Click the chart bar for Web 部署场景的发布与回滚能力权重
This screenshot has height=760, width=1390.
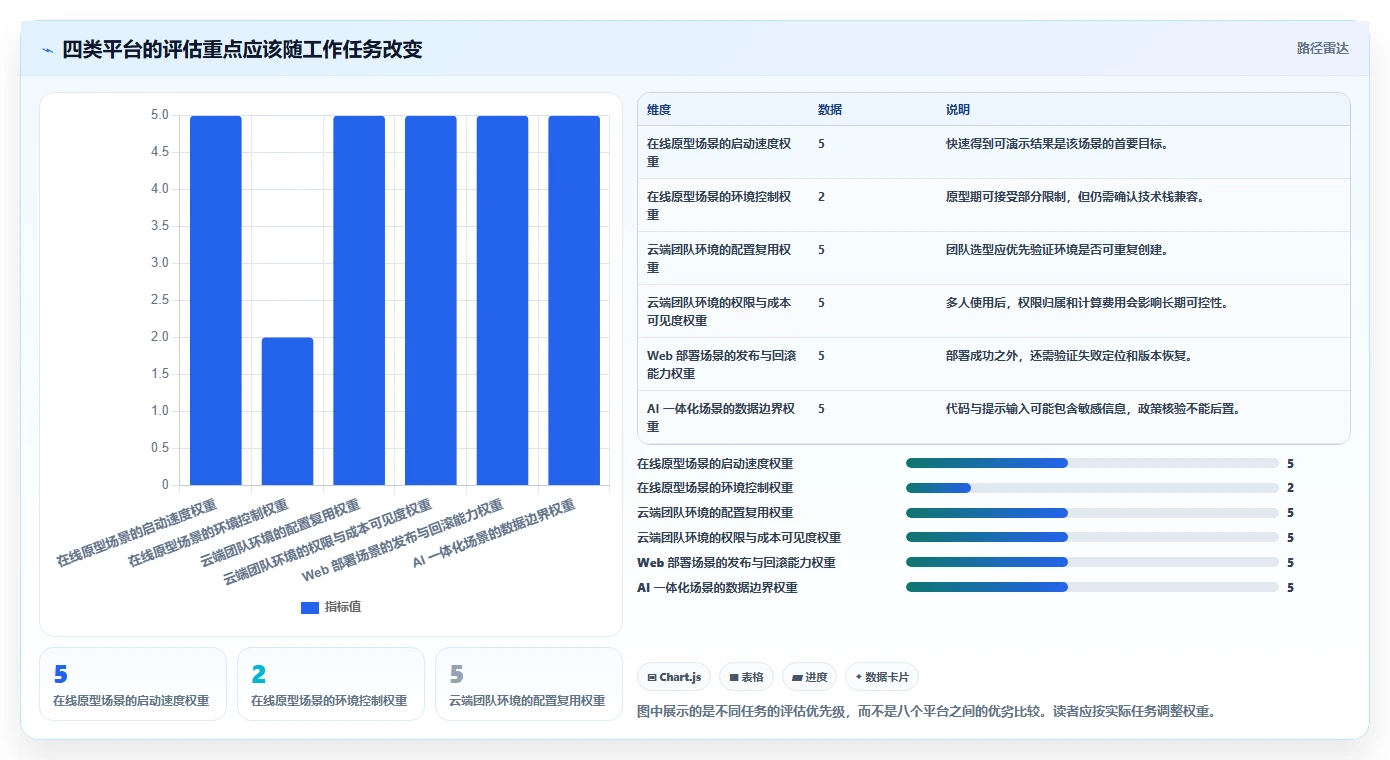[x=502, y=300]
